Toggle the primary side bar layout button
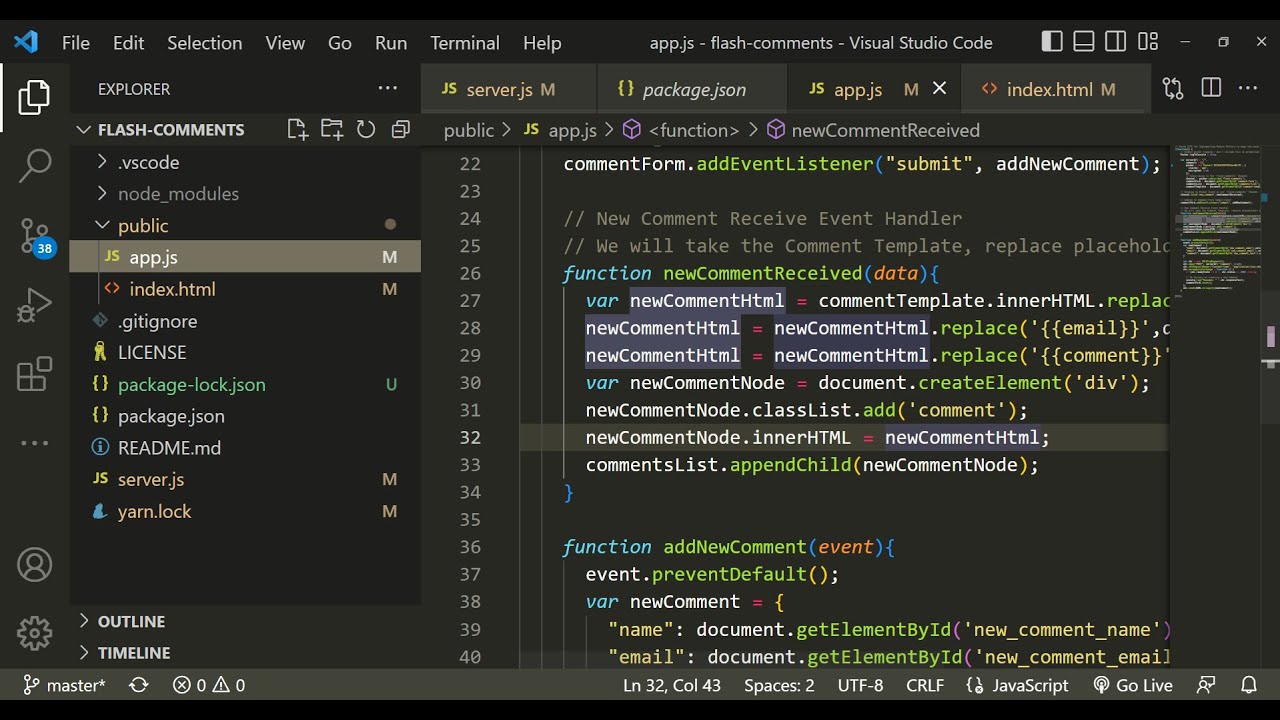 (1052, 42)
